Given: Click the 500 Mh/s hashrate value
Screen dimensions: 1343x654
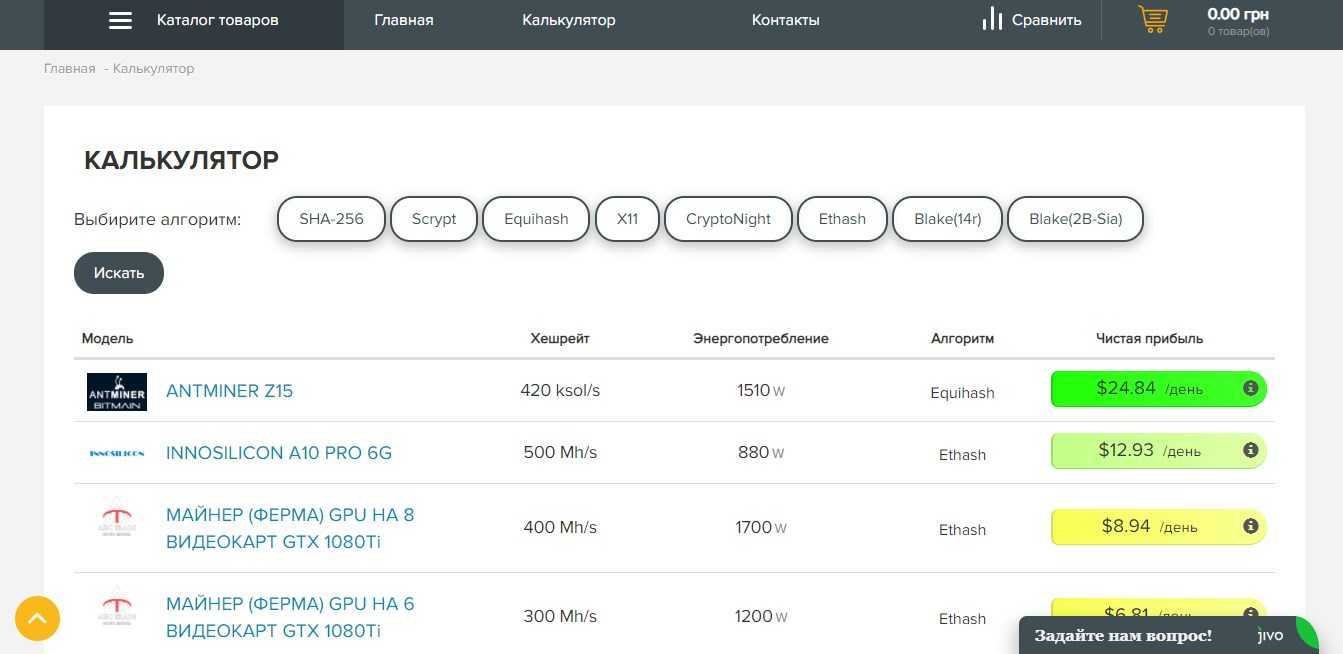Looking at the screenshot, I should click(560, 452).
